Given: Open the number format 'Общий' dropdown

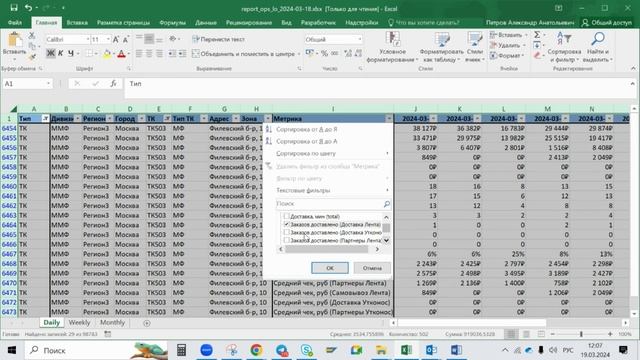Looking at the screenshot, I should (x=360, y=40).
